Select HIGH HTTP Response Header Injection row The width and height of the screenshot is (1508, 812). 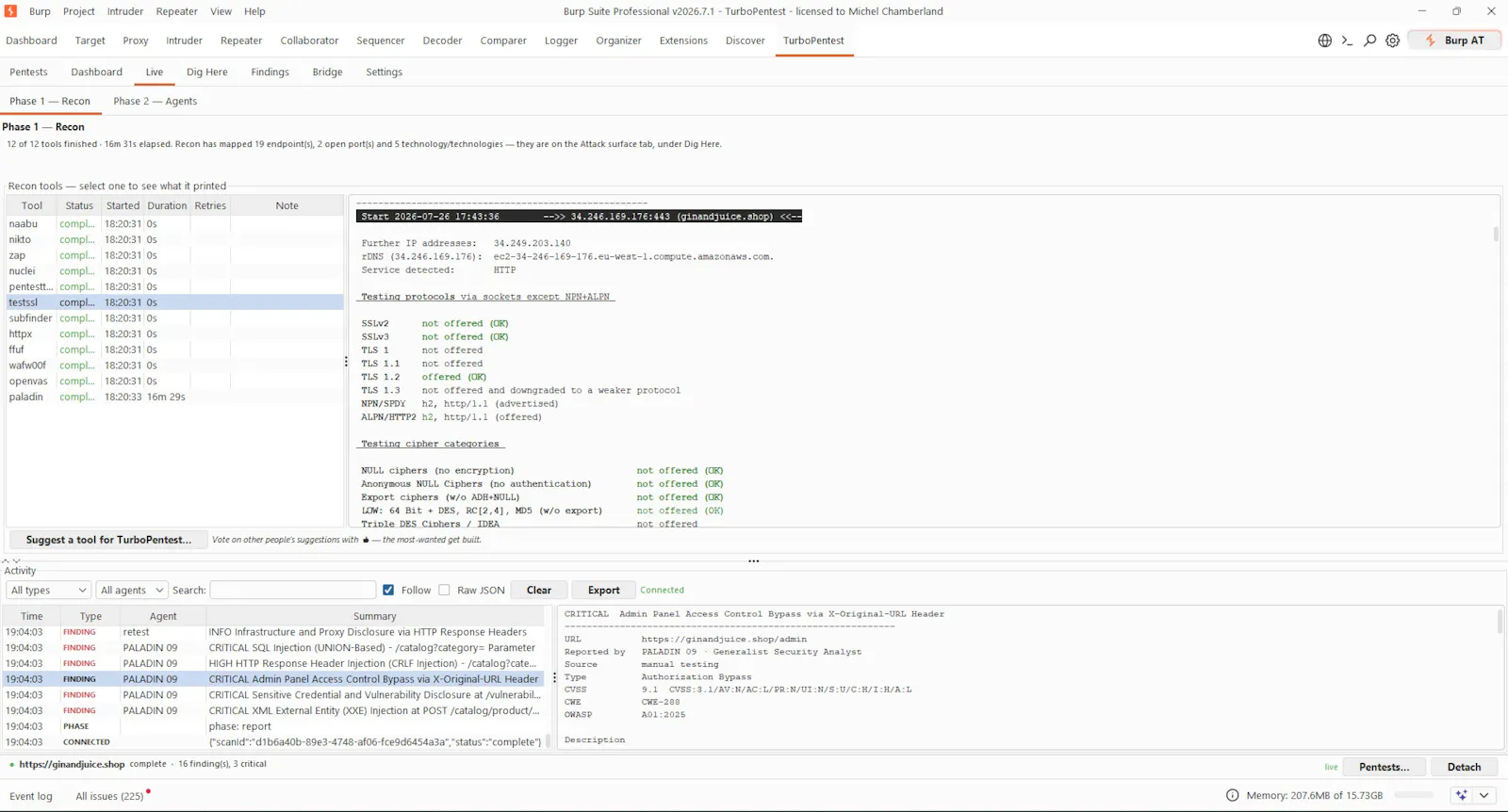pos(273,663)
